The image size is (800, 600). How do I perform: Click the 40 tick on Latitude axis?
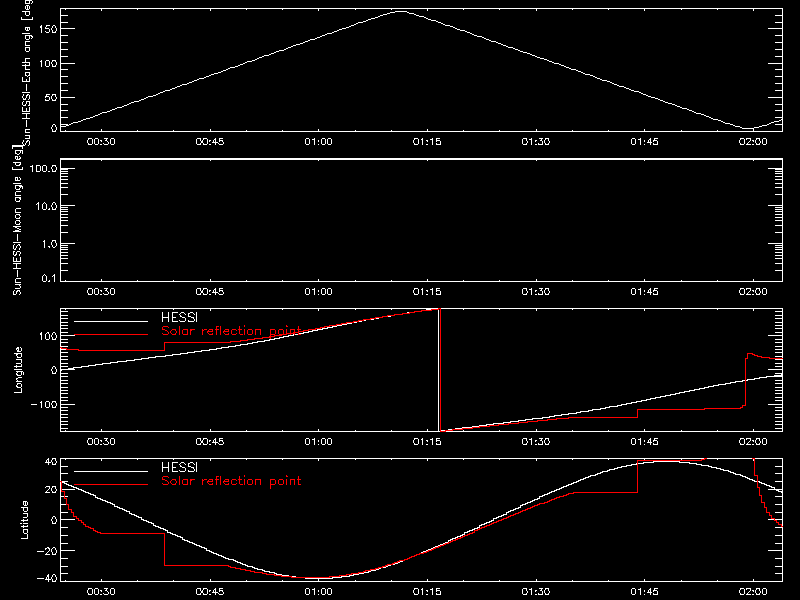coord(51,462)
